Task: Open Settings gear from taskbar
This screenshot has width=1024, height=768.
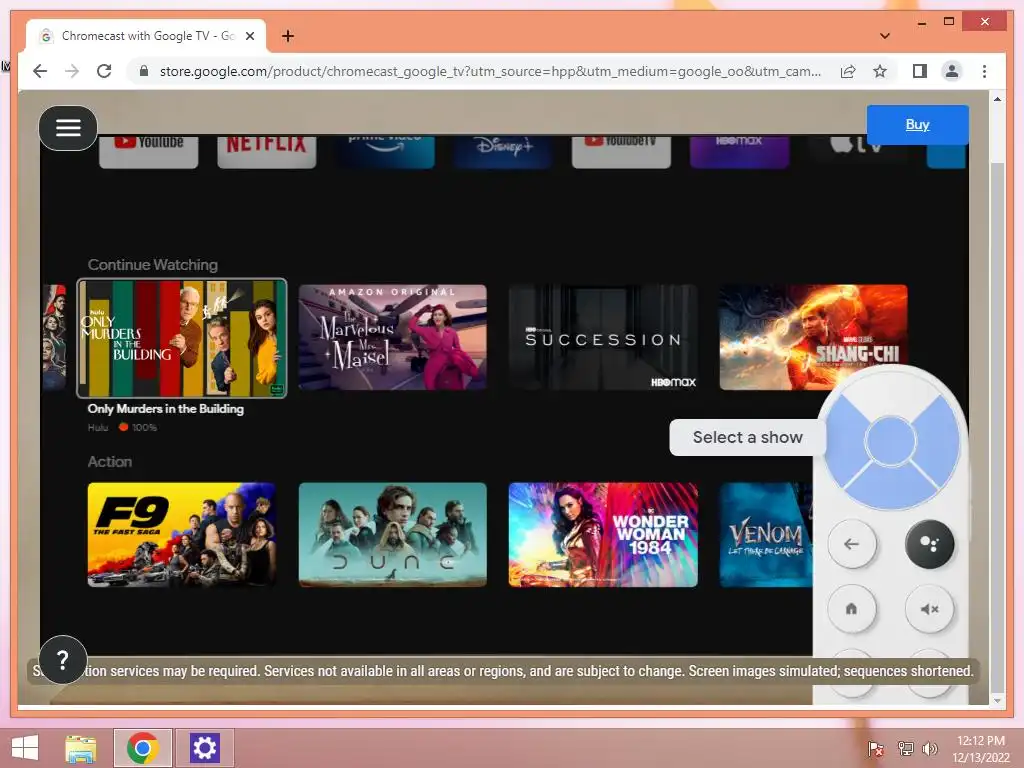Action: point(204,748)
